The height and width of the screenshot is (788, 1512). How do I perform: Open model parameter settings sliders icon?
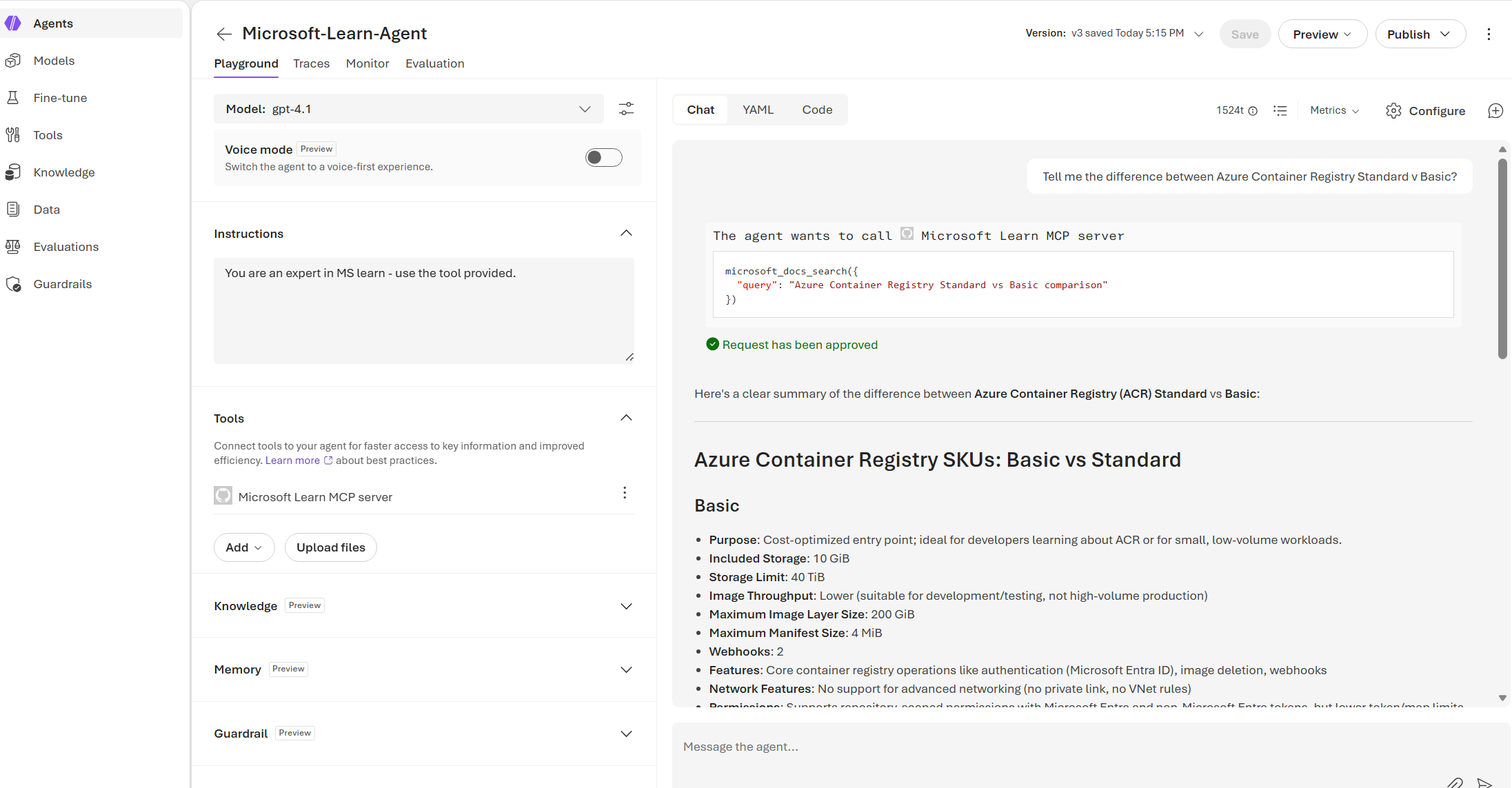click(x=626, y=109)
